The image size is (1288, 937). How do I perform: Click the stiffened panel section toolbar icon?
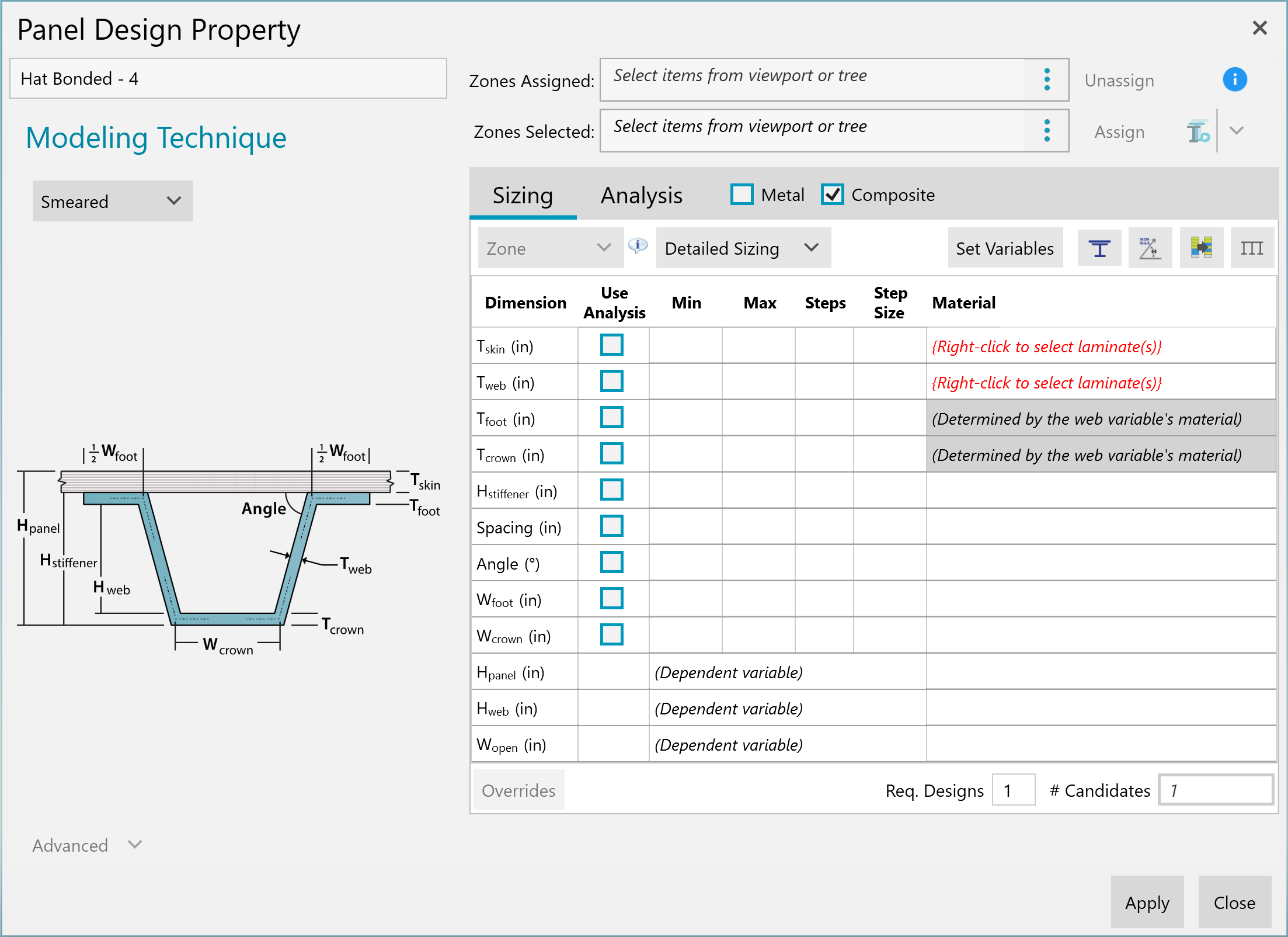click(x=1252, y=248)
